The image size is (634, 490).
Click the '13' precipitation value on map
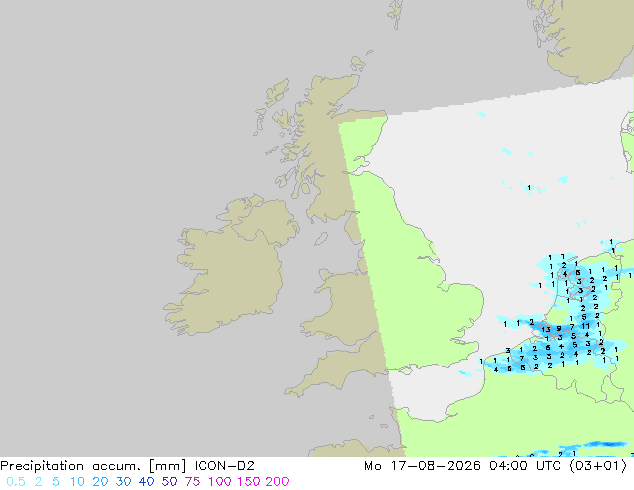point(546,329)
